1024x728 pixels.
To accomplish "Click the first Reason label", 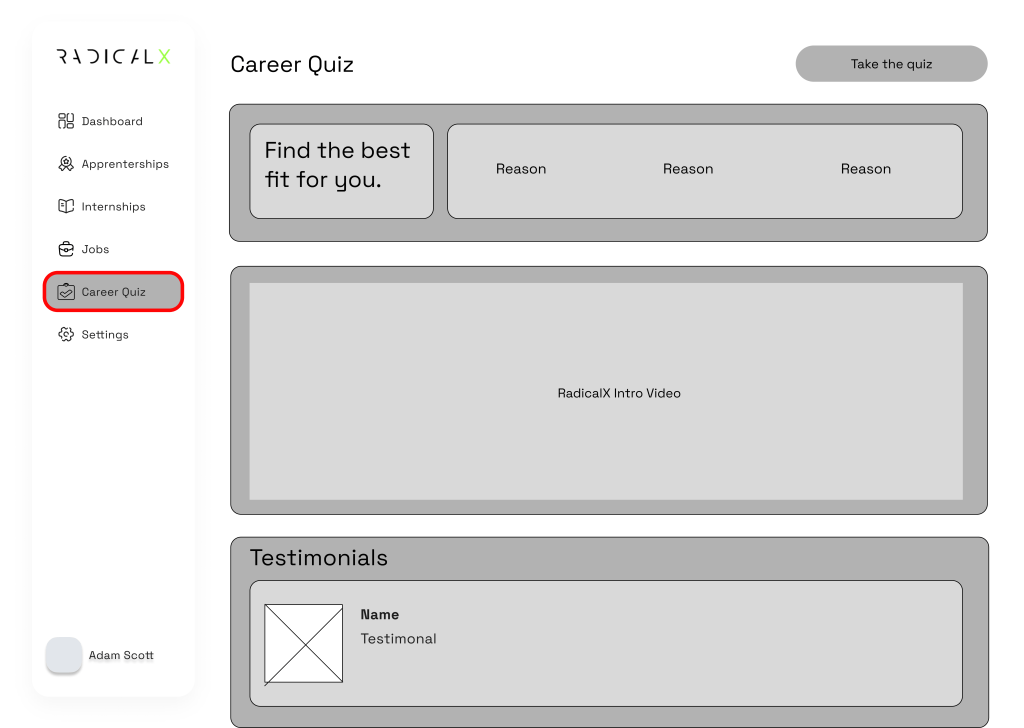I will [x=521, y=169].
